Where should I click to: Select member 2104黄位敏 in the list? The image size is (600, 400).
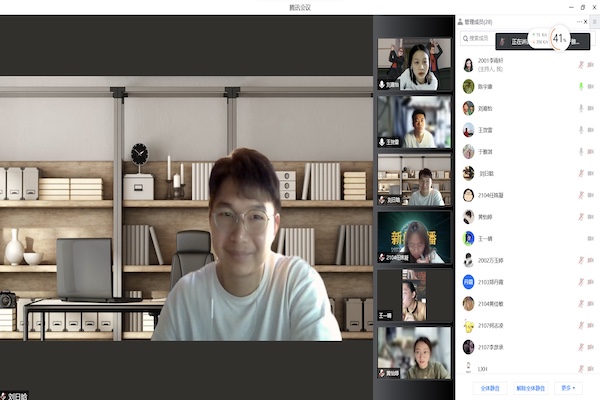[491, 303]
